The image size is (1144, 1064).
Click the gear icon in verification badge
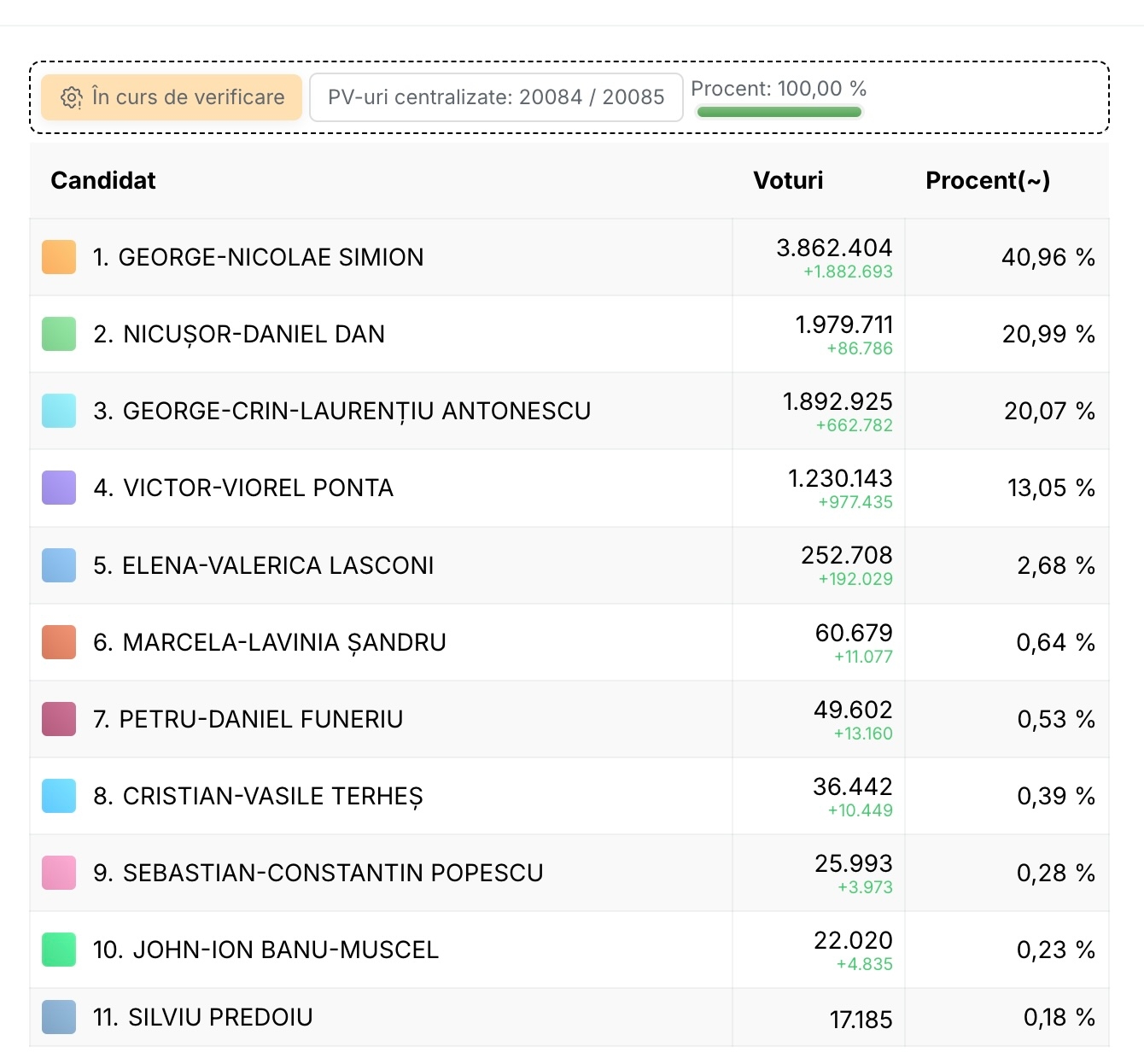click(x=72, y=97)
